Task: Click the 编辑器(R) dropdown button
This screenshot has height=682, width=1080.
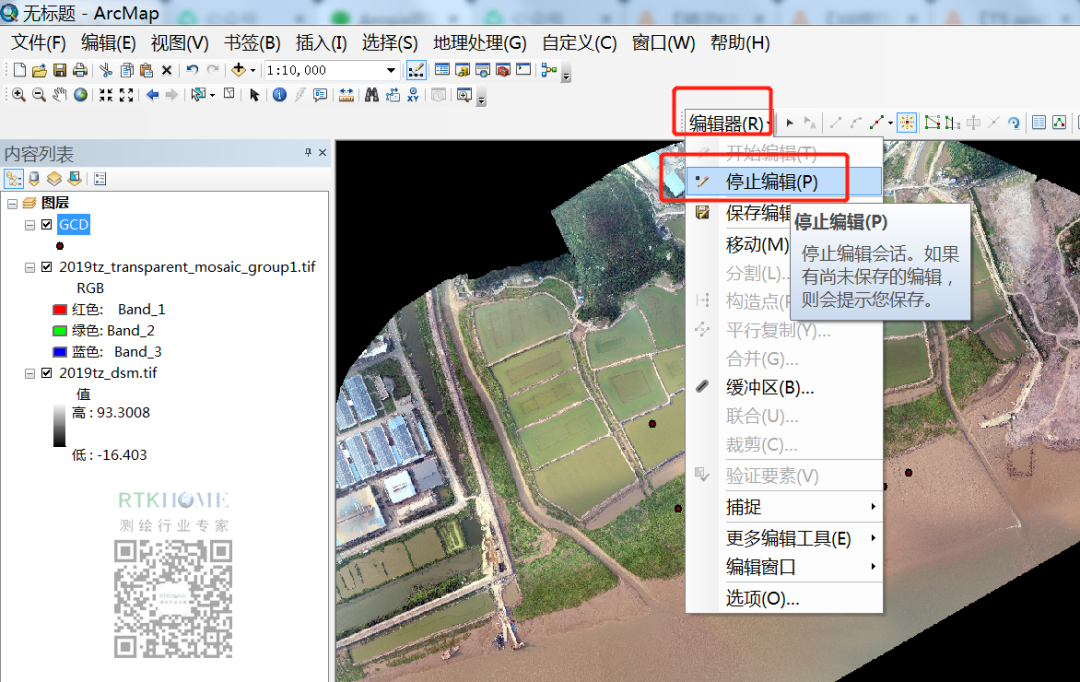Action: pyautogui.click(x=728, y=123)
